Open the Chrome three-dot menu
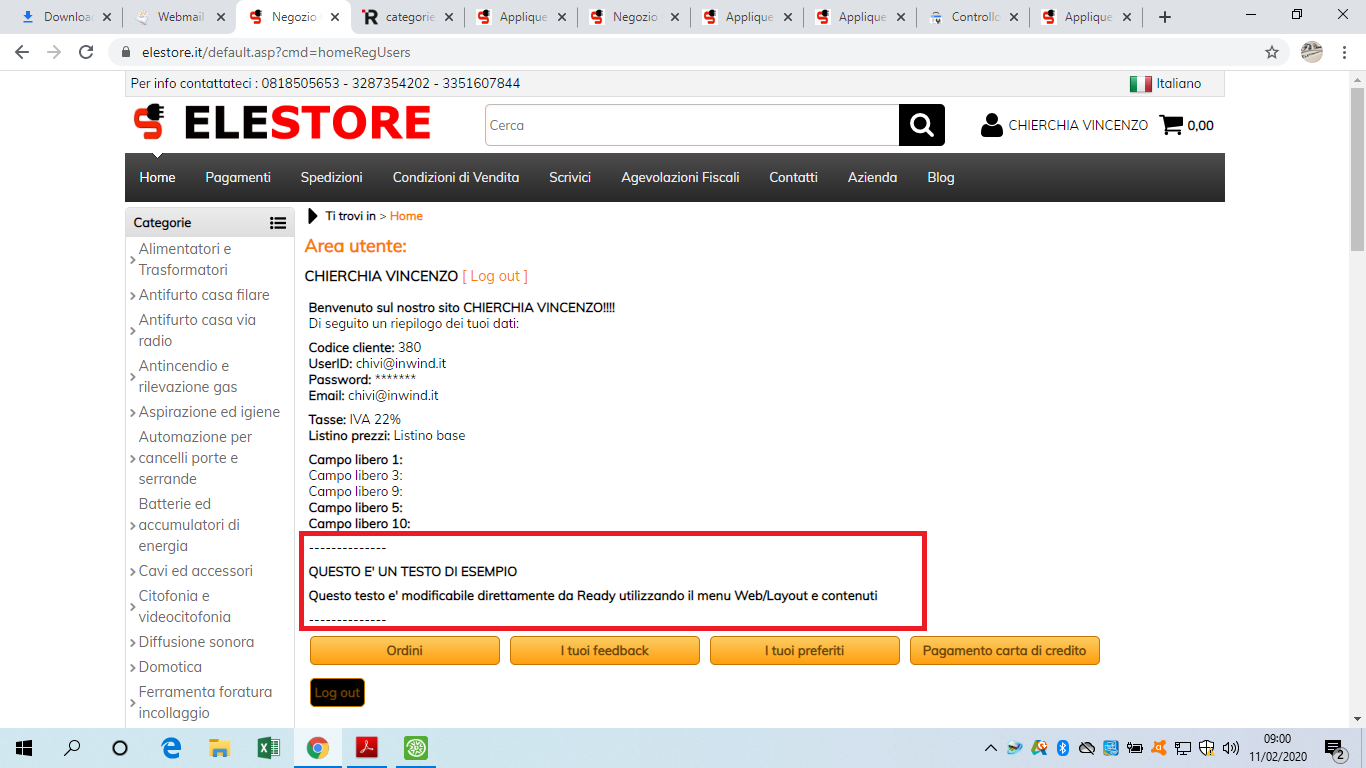The width and height of the screenshot is (1366, 768). pos(1345,52)
